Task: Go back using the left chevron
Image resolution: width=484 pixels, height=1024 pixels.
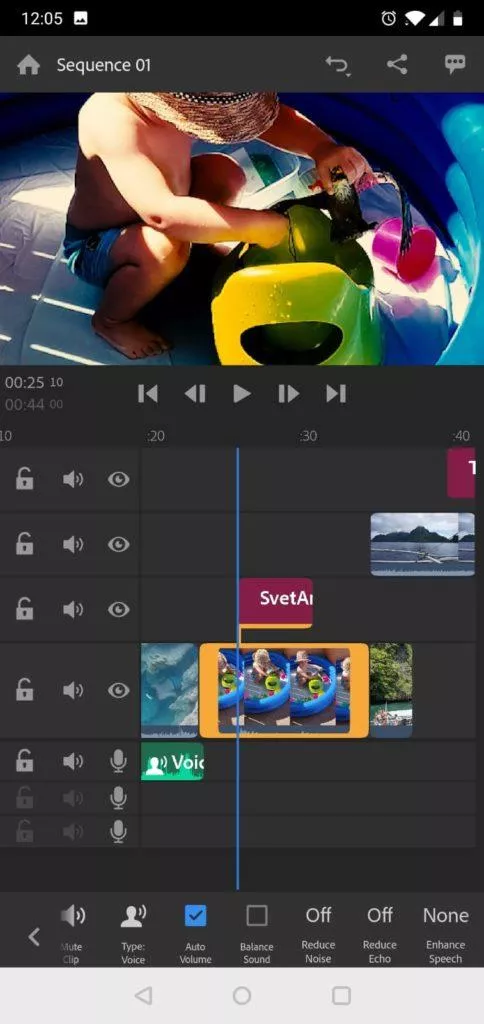Action: point(33,937)
